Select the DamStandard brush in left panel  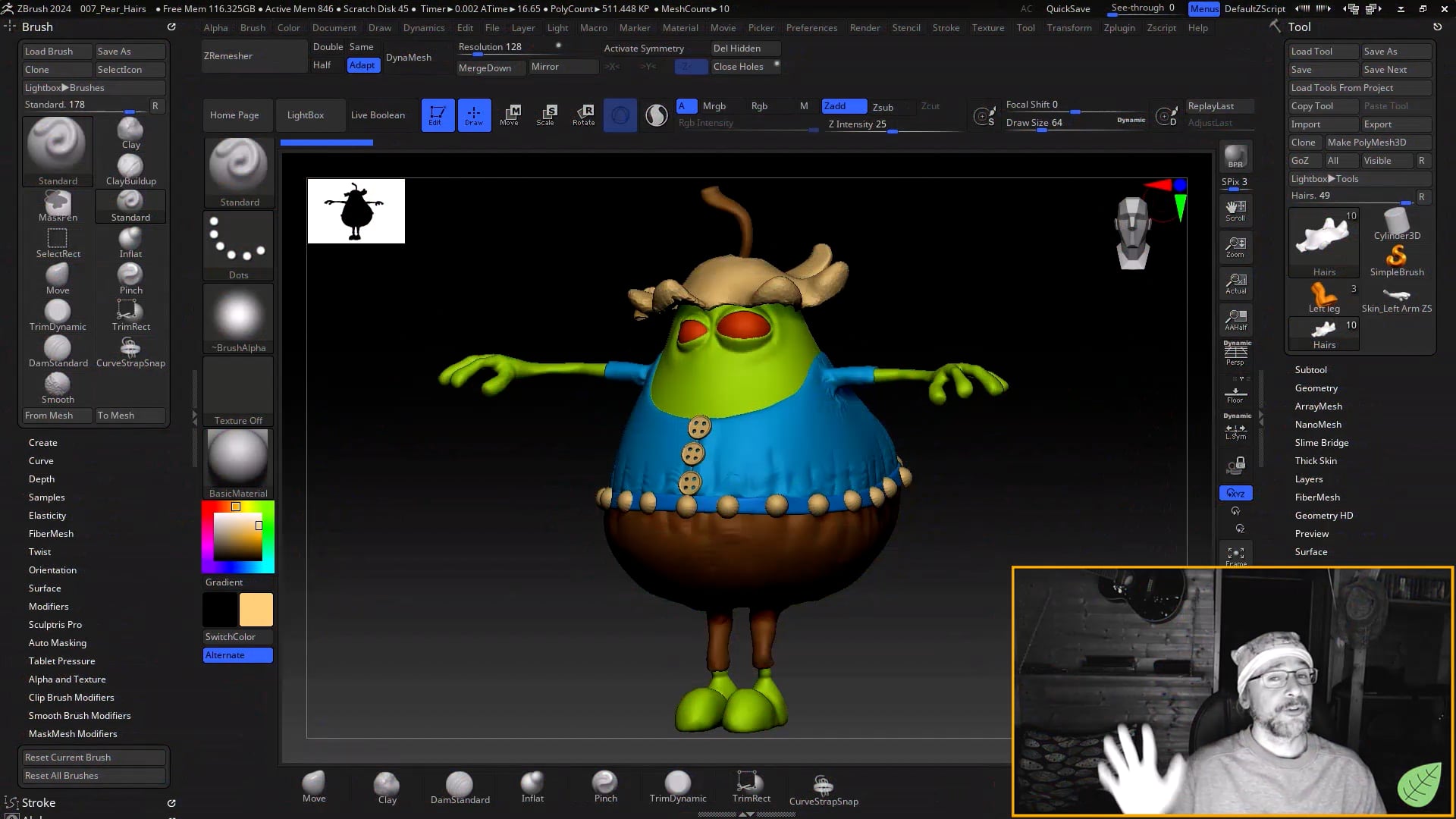click(x=58, y=349)
